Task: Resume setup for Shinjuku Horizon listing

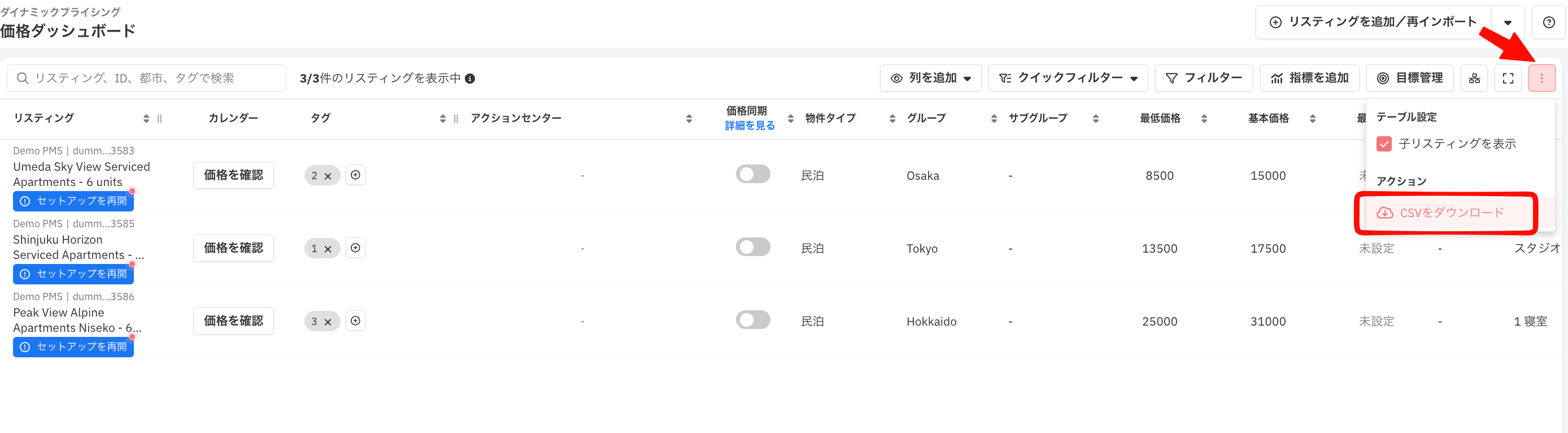Action: 73,274
